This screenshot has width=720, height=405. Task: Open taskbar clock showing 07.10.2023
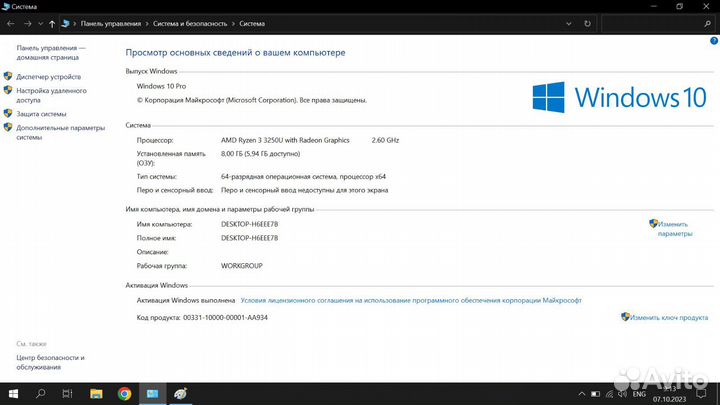(x=669, y=394)
